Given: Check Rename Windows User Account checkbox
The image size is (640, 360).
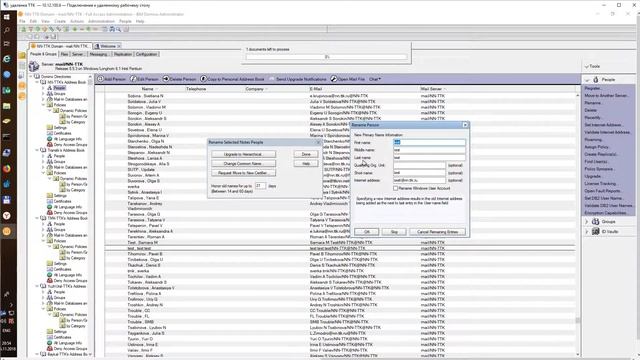Looking at the screenshot, I should pos(396,188).
